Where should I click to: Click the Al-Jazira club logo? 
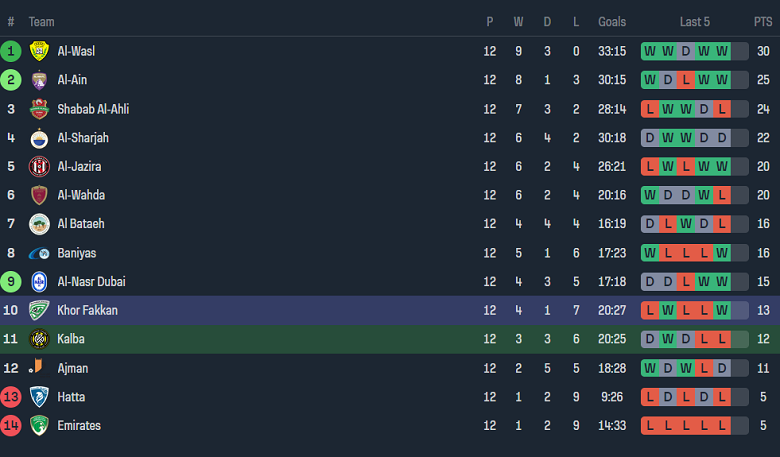(x=39, y=167)
